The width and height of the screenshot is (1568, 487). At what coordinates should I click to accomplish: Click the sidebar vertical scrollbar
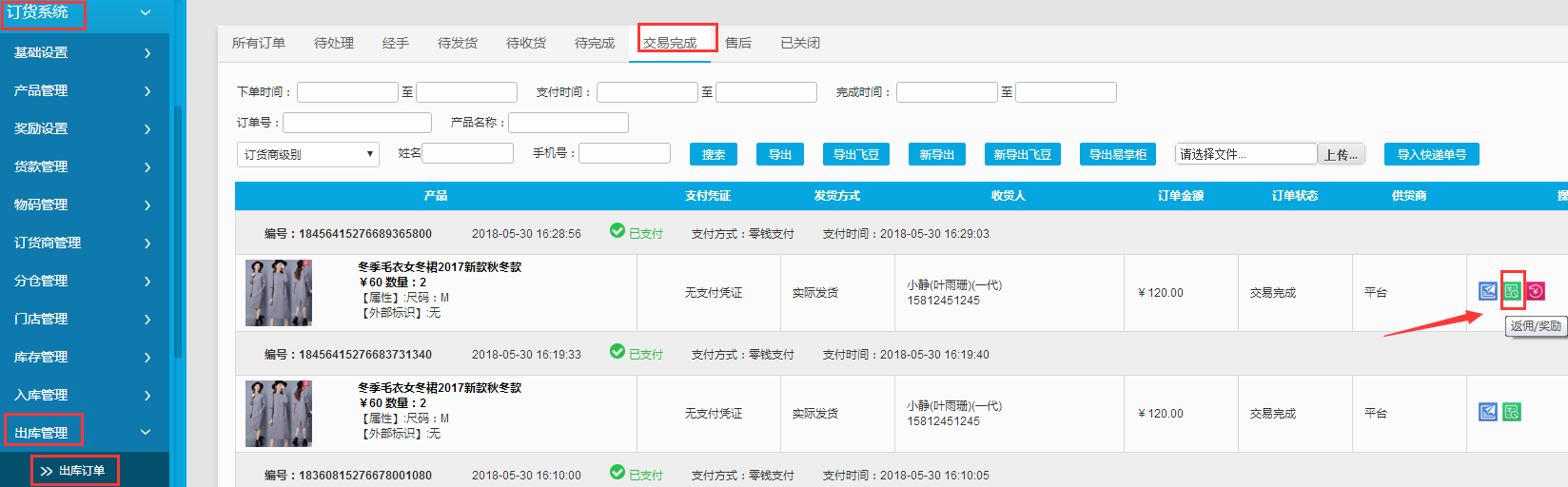click(178, 233)
